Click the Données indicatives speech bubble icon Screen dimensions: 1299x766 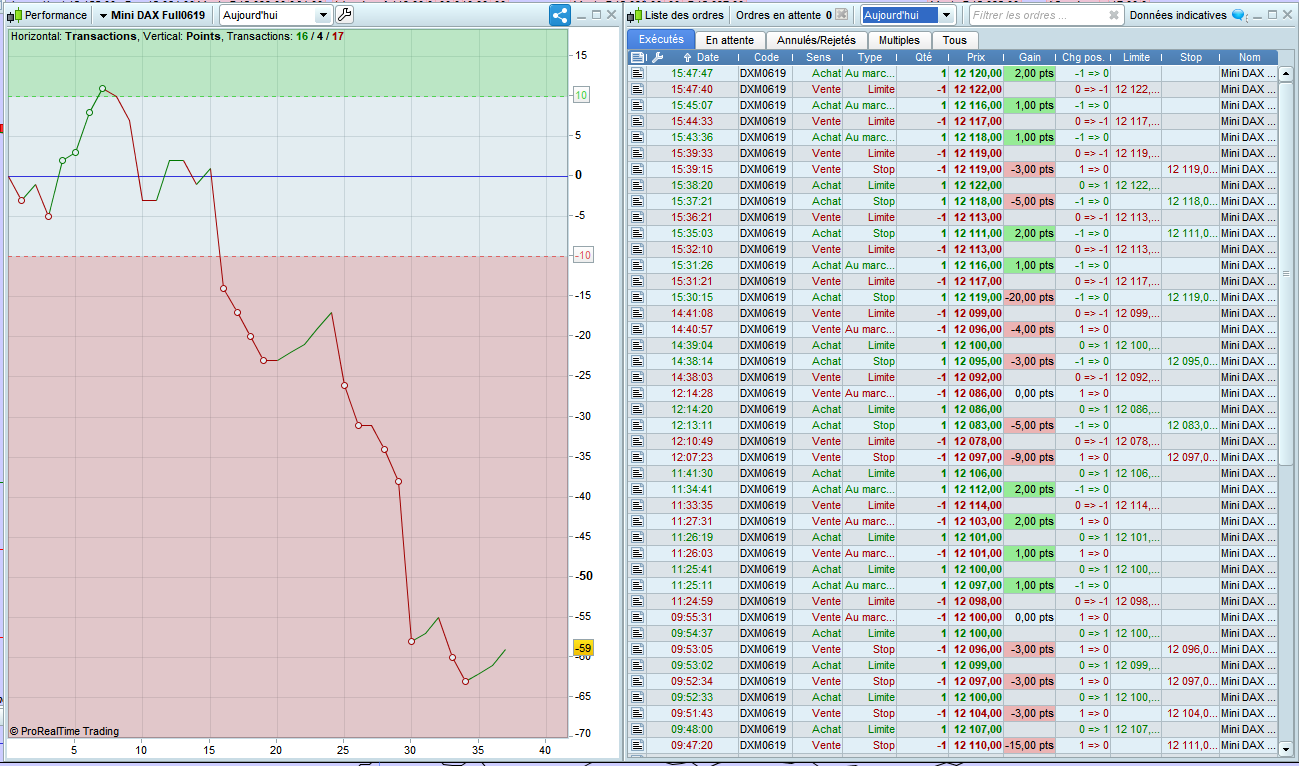click(x=1238, y=15)
